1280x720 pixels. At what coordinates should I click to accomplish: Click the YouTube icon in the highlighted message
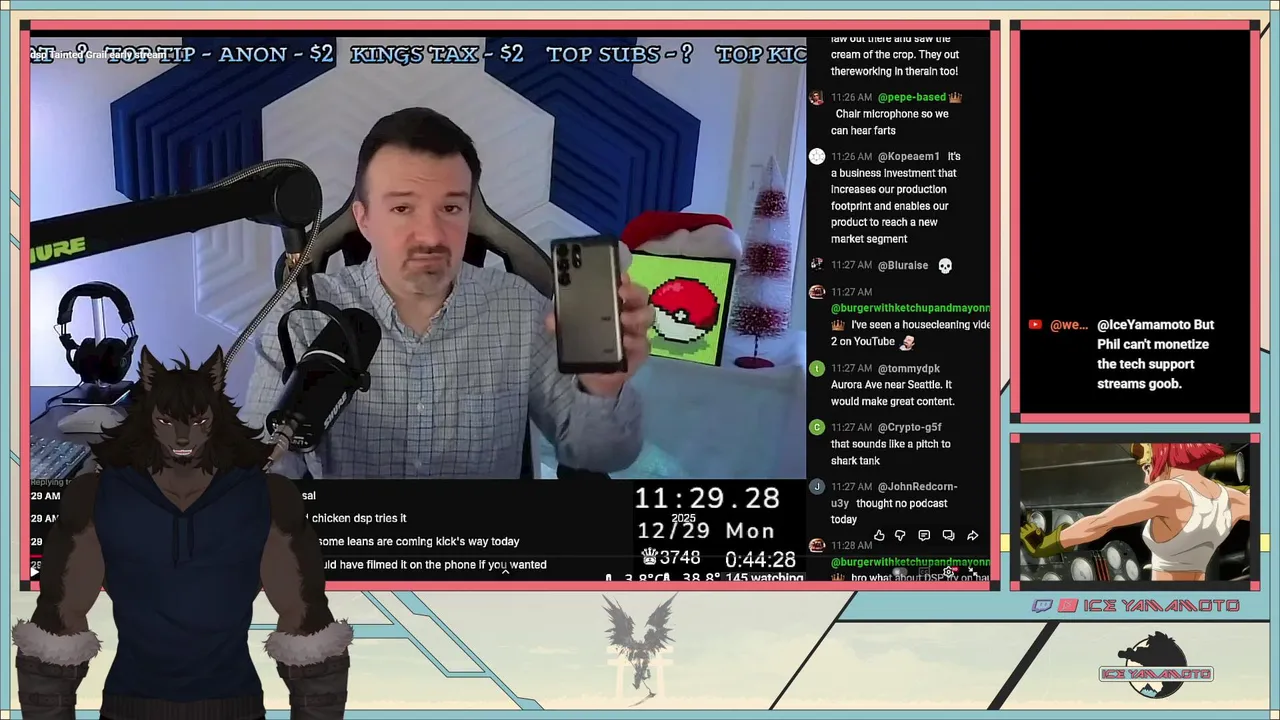pyautogui.click(x=1035, y=325)
